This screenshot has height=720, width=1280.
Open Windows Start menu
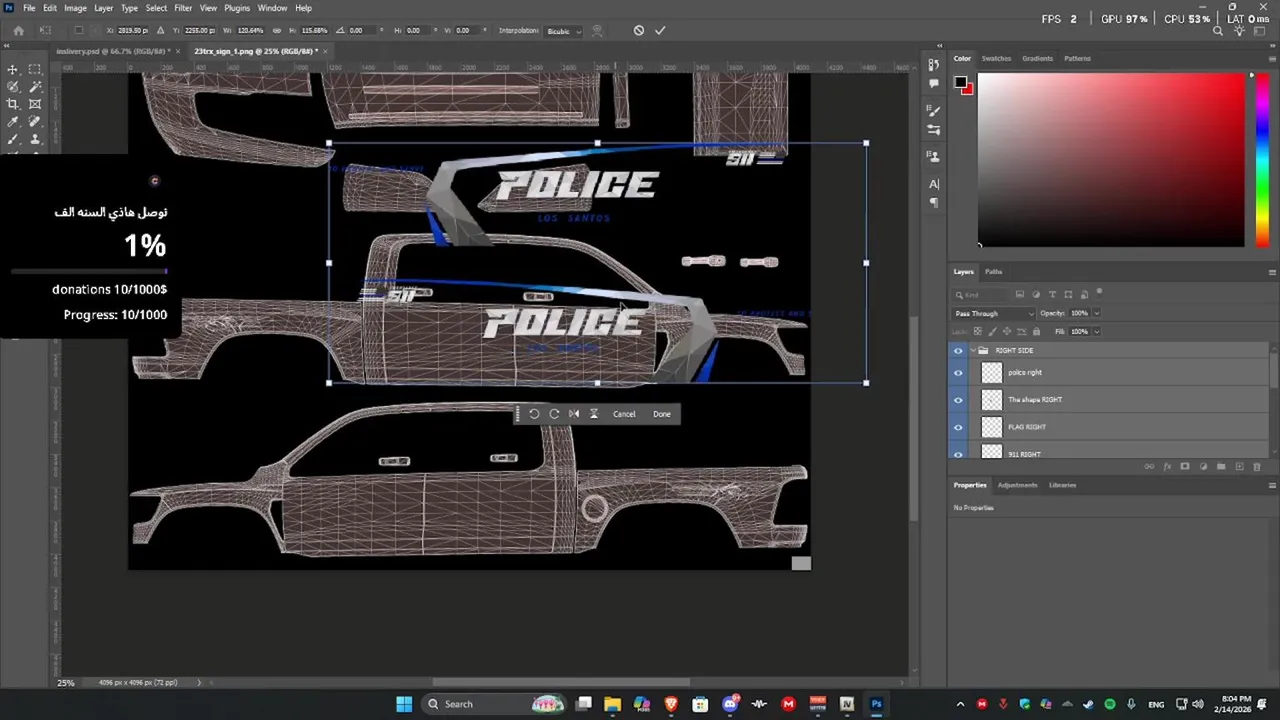[x=404, y=704]
